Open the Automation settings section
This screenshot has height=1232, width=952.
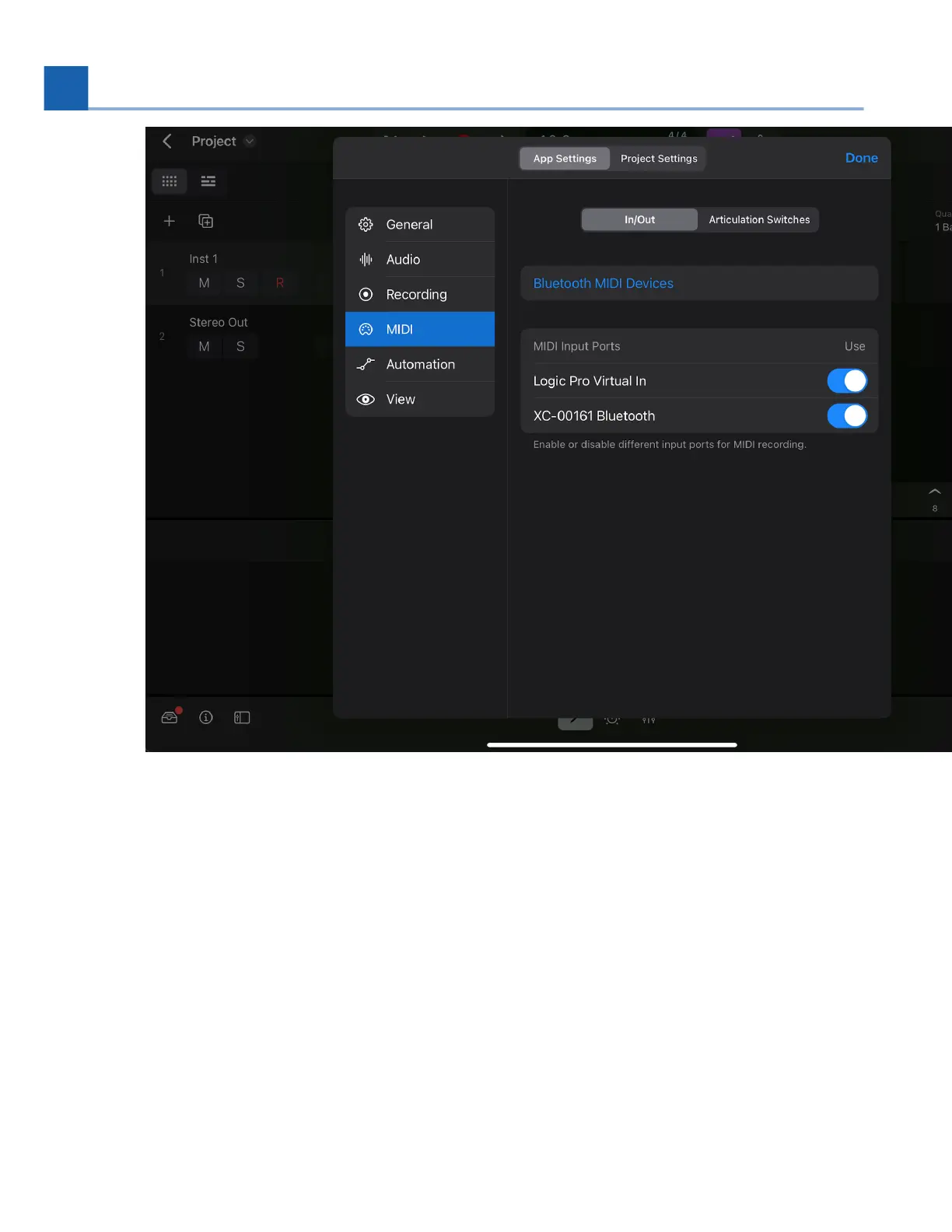420,365
